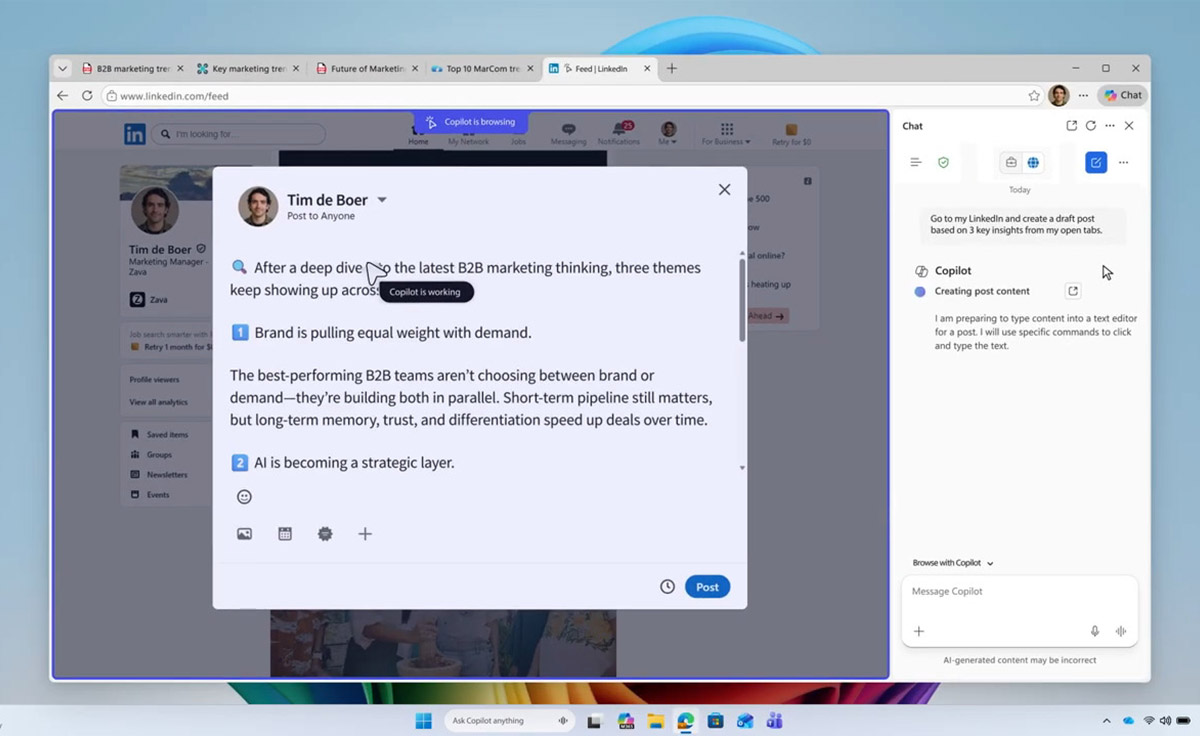This screenshot has height=736, width=1200.
Task: Open the LinkedIn home logo
Action: point(135,134)
